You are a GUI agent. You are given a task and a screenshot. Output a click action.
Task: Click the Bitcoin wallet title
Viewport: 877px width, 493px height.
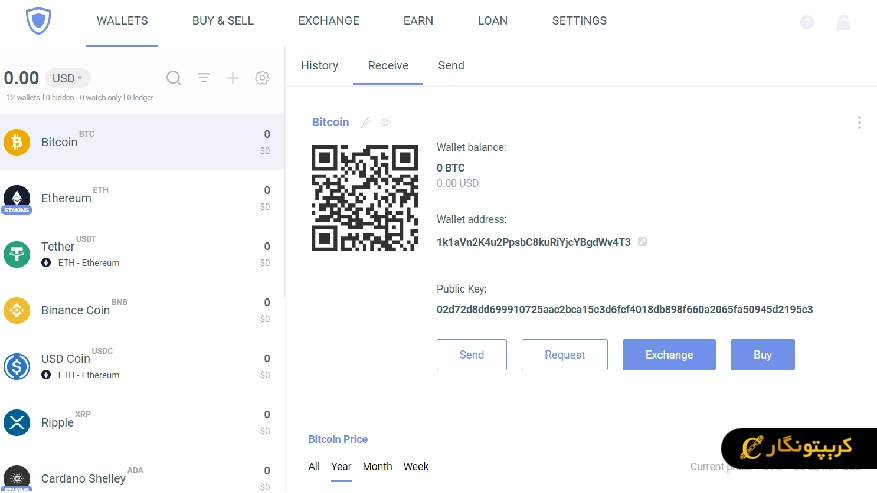pyautogui.click(x=330, y=122)
